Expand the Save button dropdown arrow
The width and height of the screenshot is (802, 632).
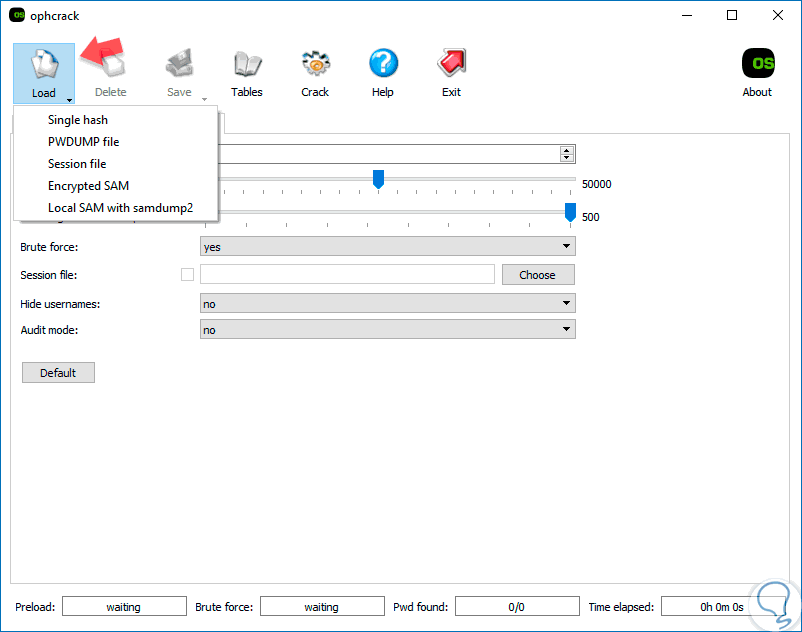(204, 99)
